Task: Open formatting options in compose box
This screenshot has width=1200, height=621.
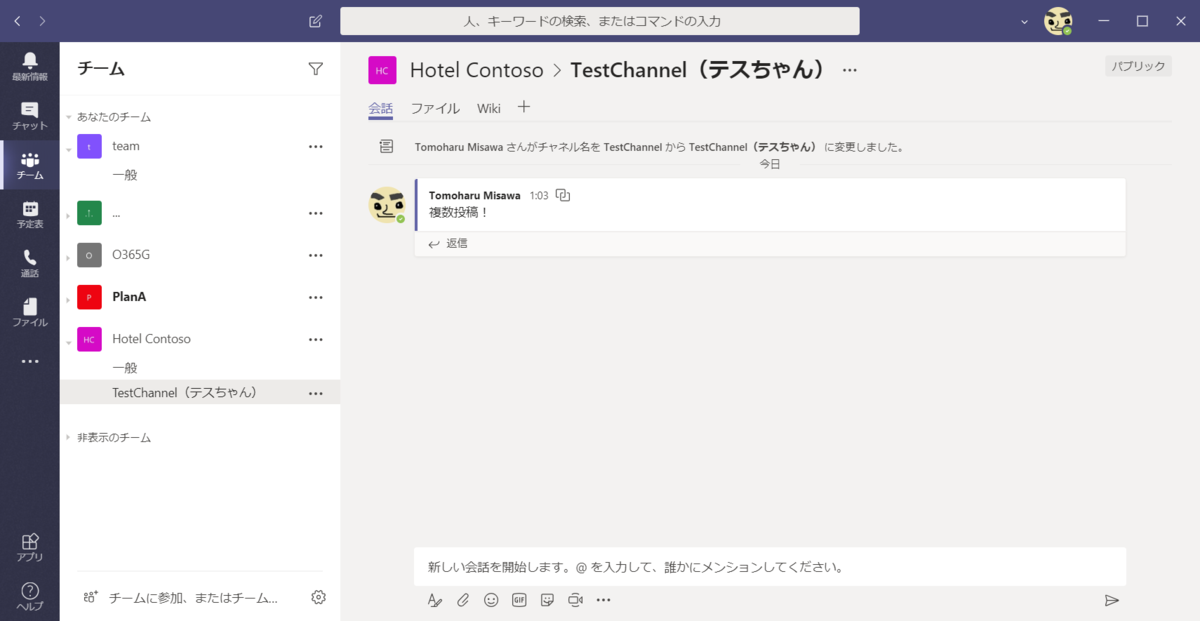Action: 434,600
